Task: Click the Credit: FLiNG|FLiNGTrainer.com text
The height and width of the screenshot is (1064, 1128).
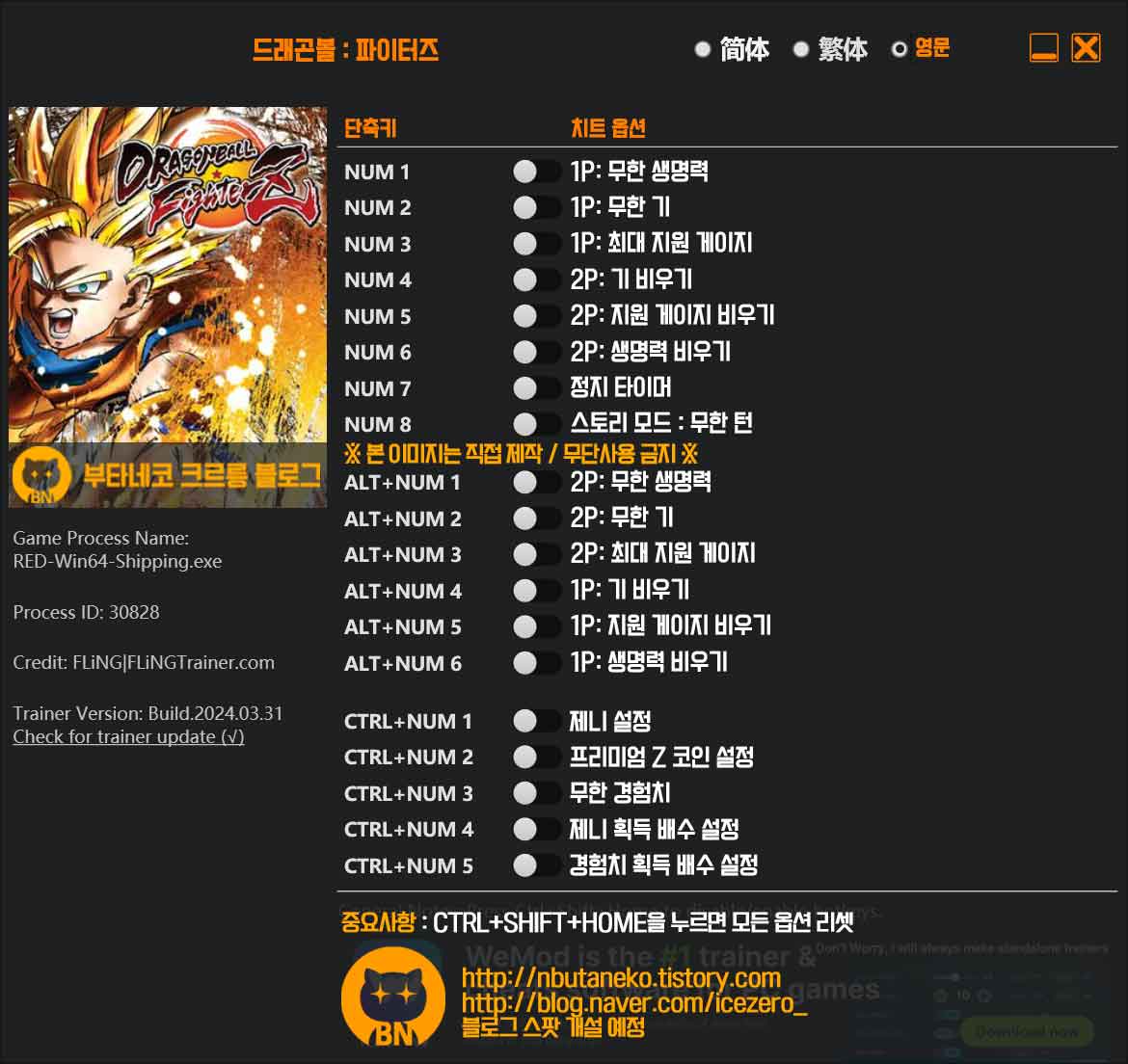Action: [x=144, y=663]
